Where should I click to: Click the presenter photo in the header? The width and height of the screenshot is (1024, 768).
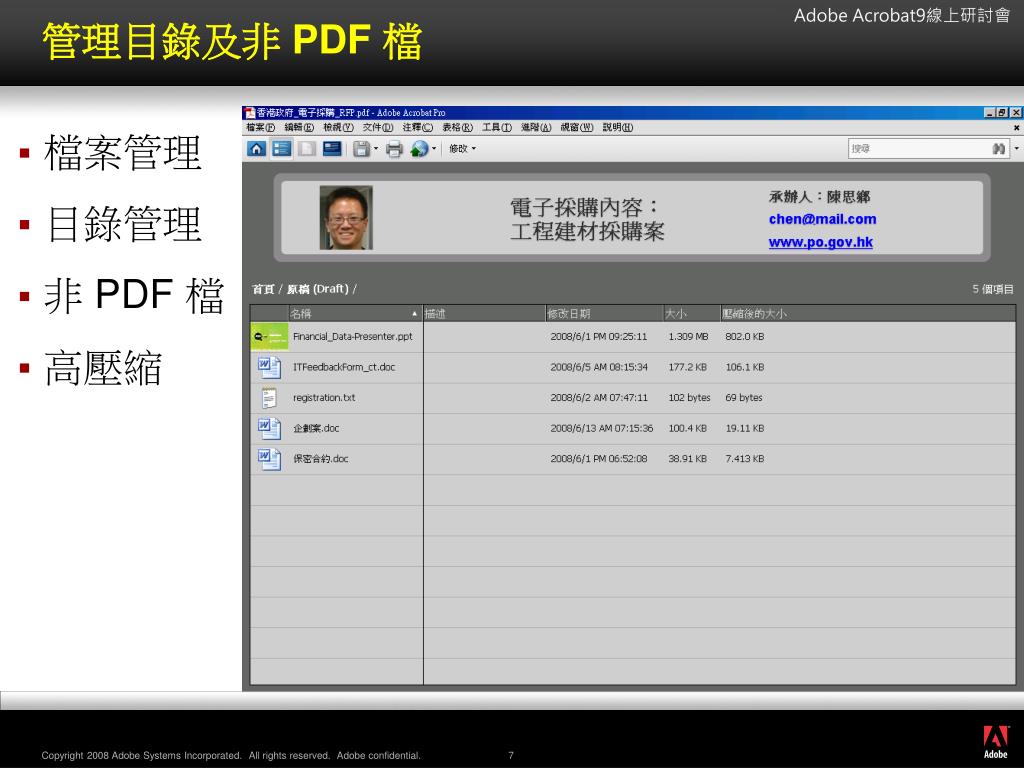coord(346,217)
